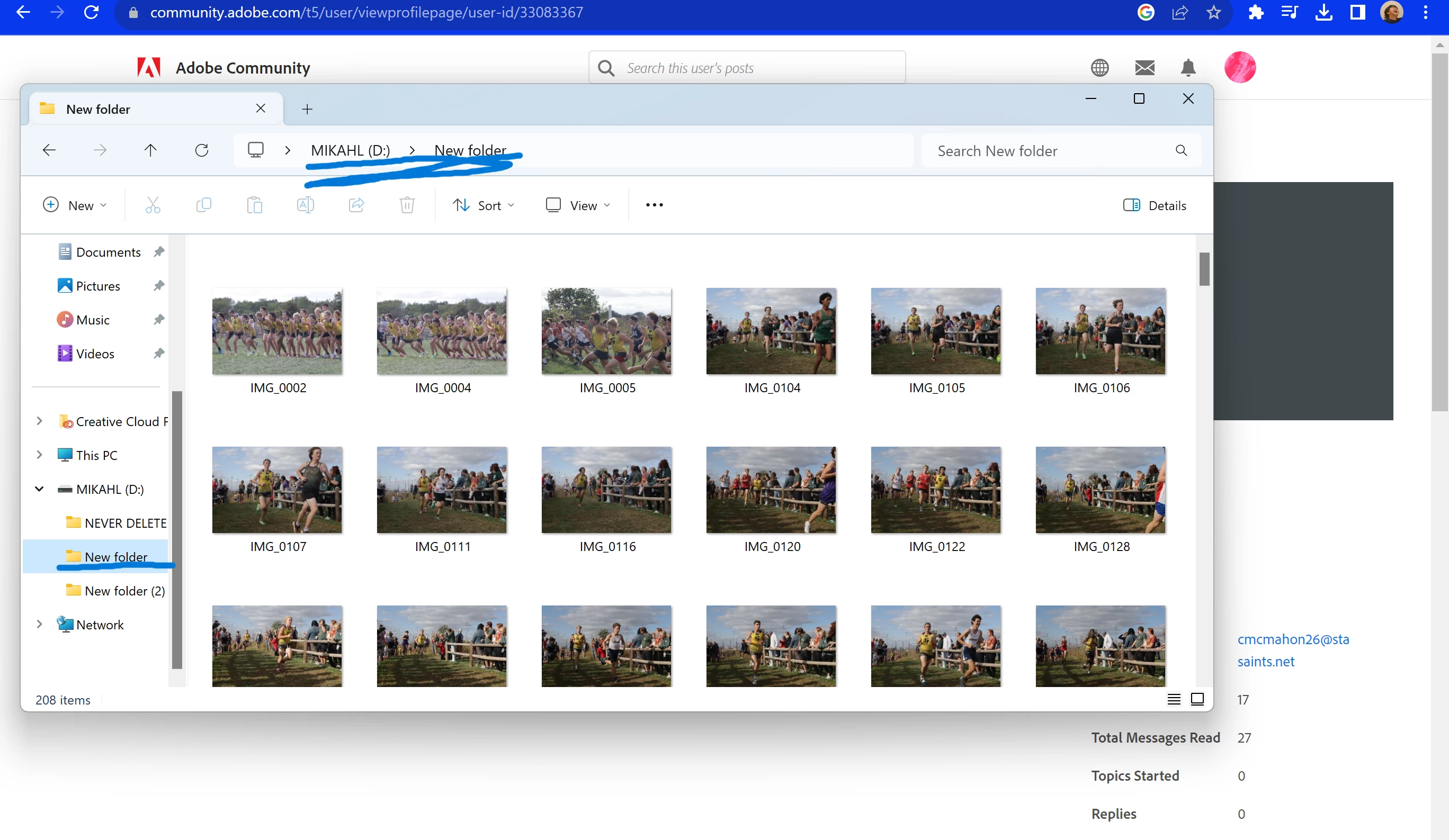The height and width of the screenshot is (840, 1449).
Task: Click the Paste clipboard icon
Action: pos(254,205)
